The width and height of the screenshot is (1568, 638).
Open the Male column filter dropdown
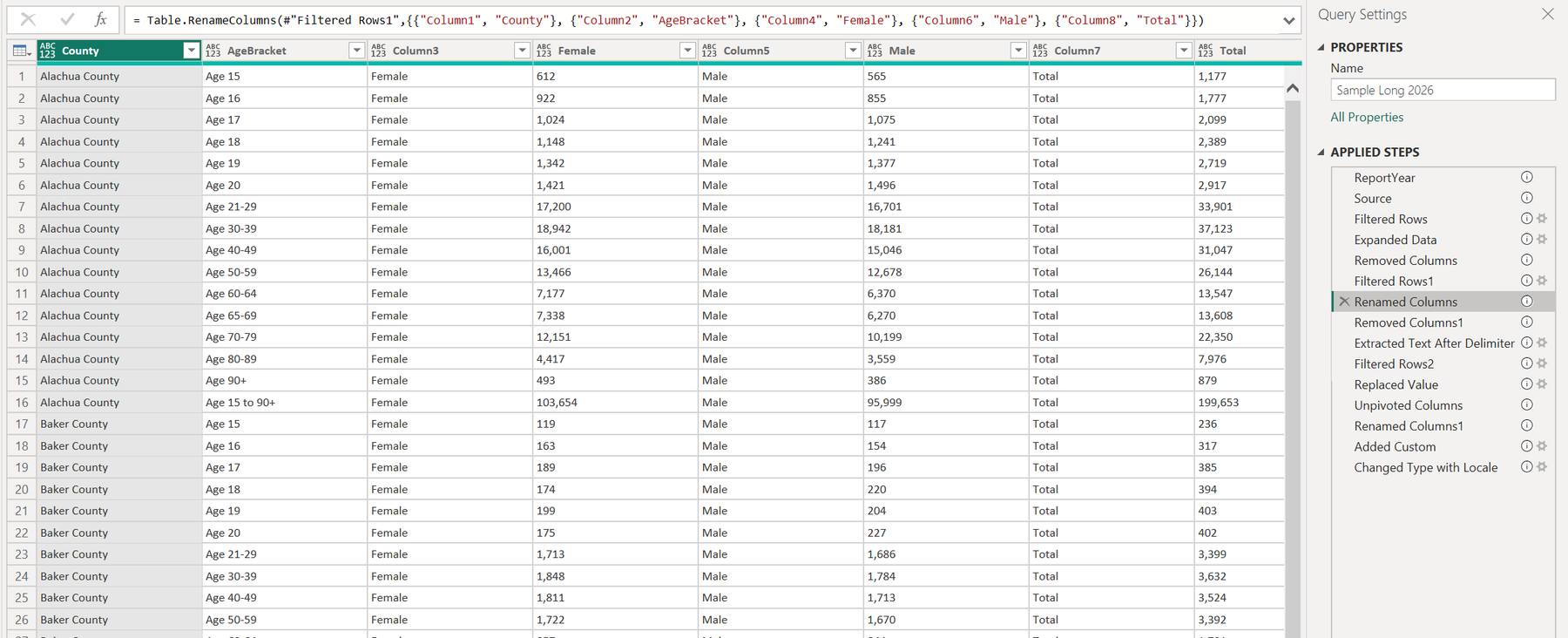[x=1018, y=51]
